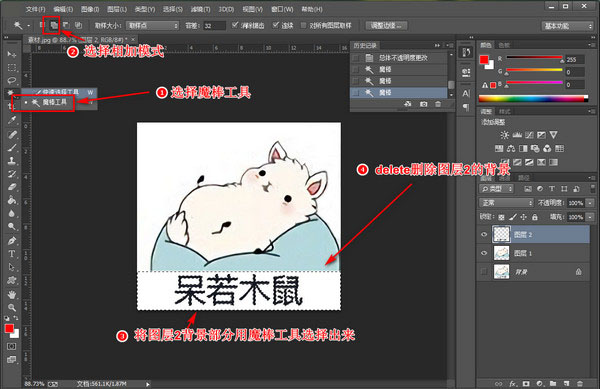The image size is (600, 389).
Task: Select 快速选择工具 in the tool flyout
Action: (x=59, y=92)
